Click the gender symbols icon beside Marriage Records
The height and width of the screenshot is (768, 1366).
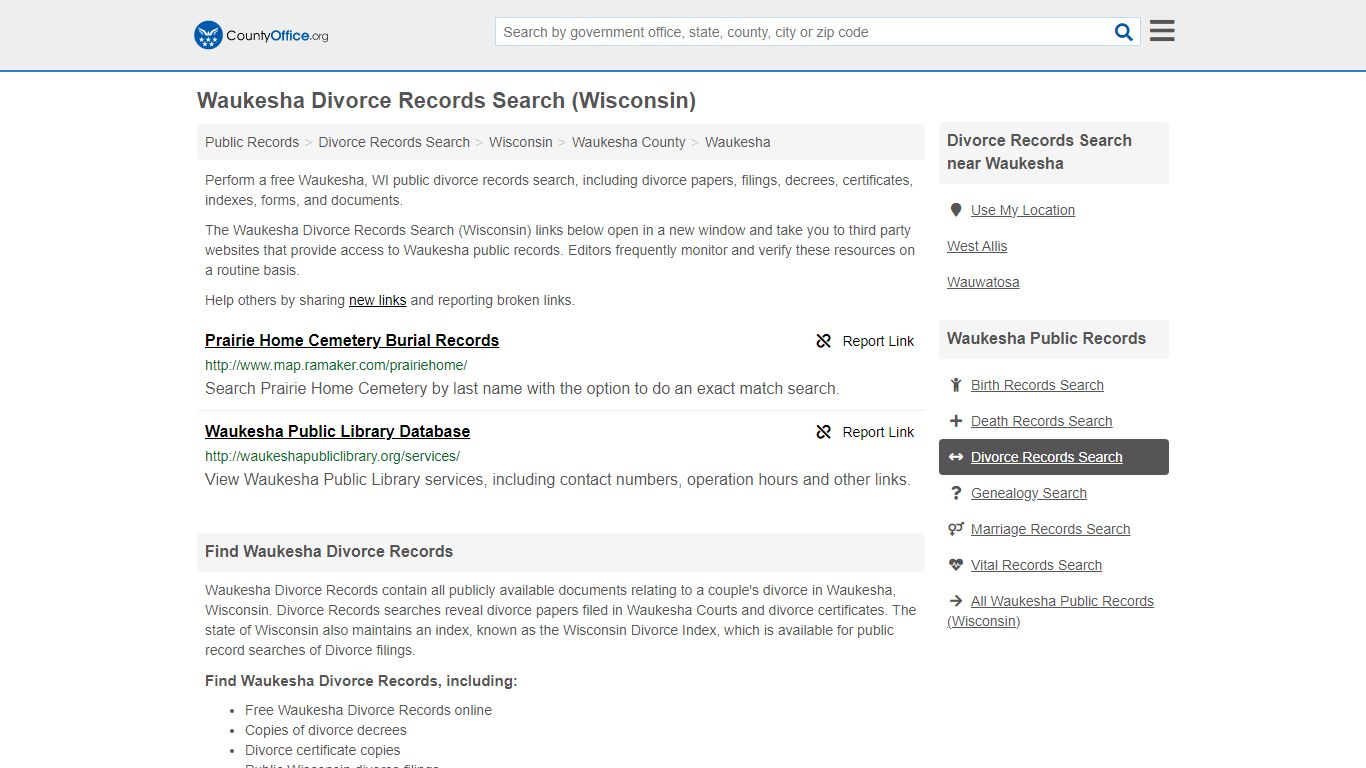pyautogui.click(x=956, y=529)
